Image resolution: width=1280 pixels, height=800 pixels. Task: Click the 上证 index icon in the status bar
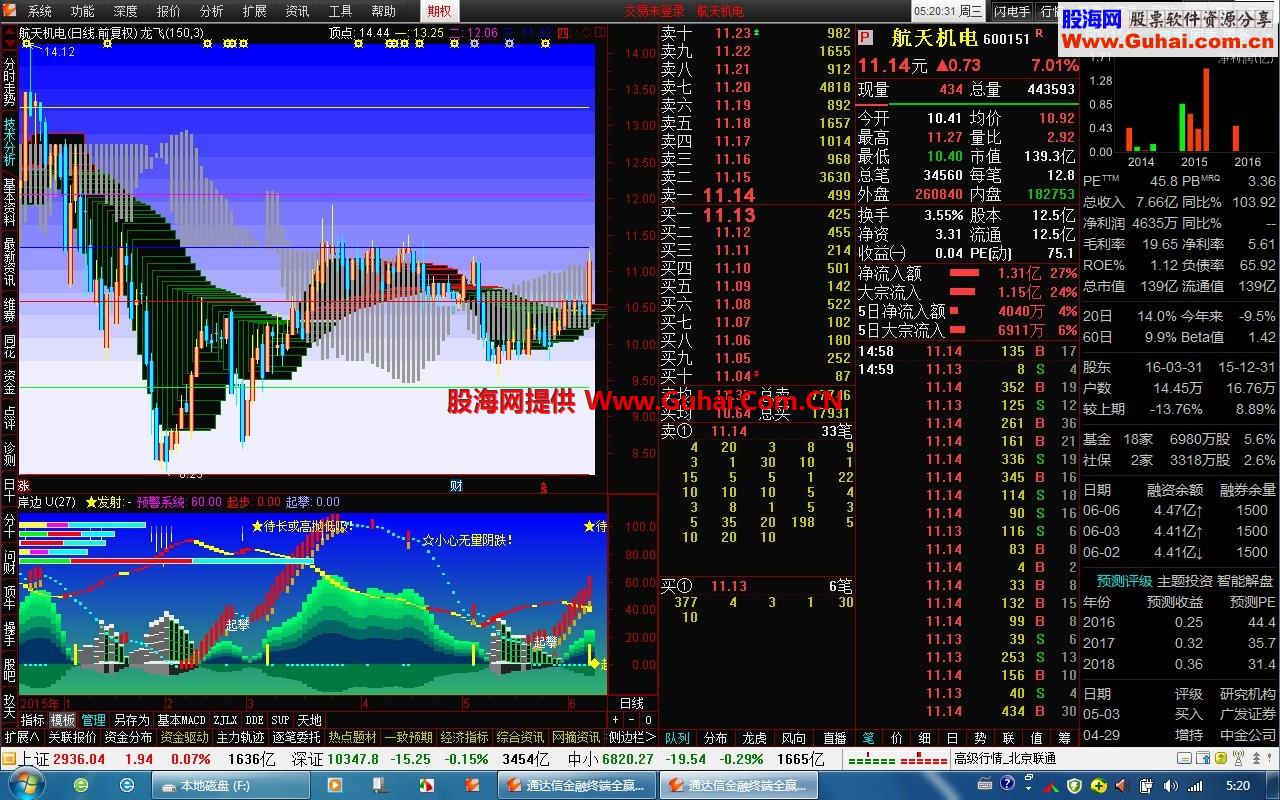(9, 758)
